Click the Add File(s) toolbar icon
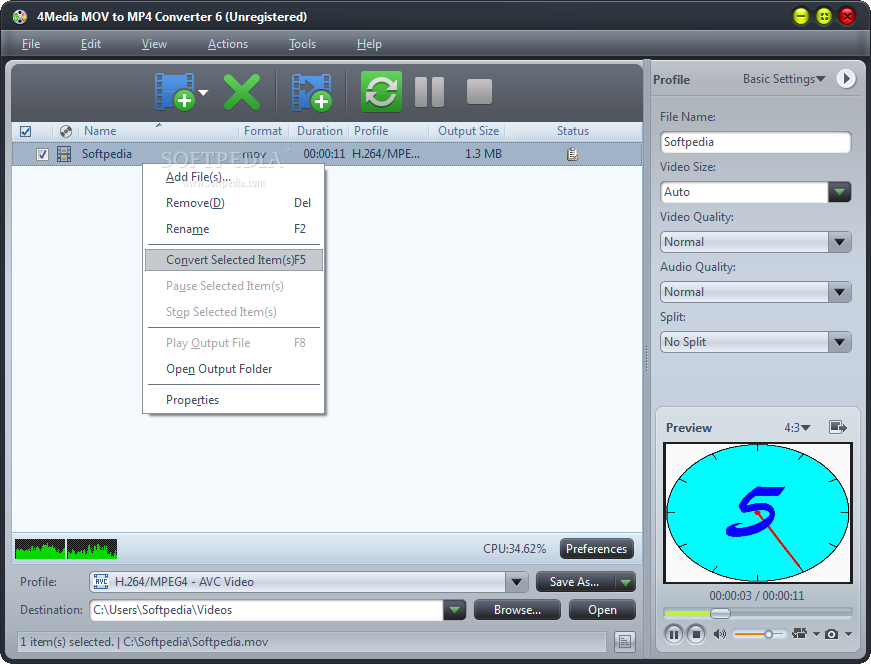Viewport: 871px width, 664px height. pyautogui.click(x=174, y=92)
